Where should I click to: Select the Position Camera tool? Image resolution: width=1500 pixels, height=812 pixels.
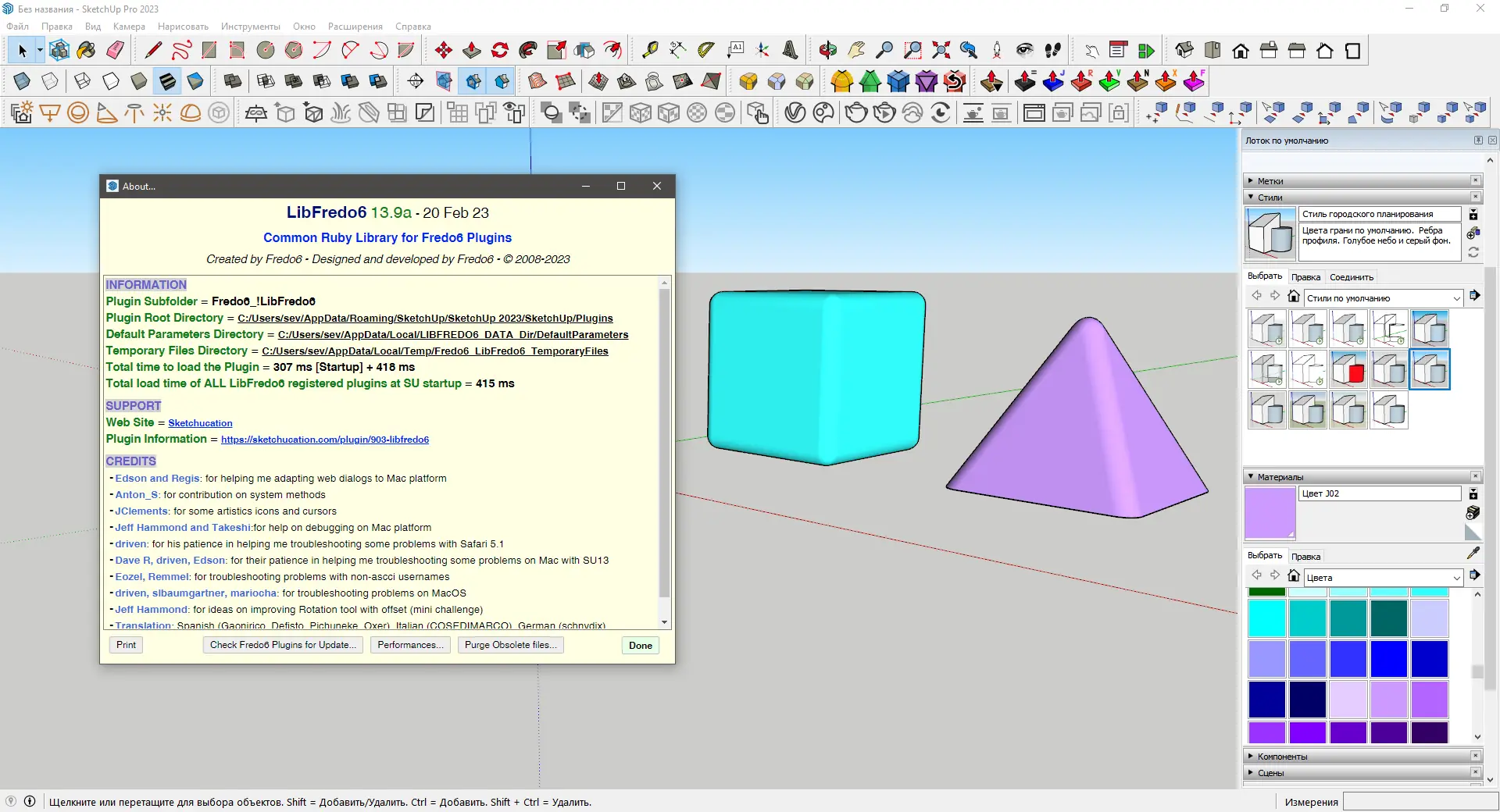click(997, 51)
